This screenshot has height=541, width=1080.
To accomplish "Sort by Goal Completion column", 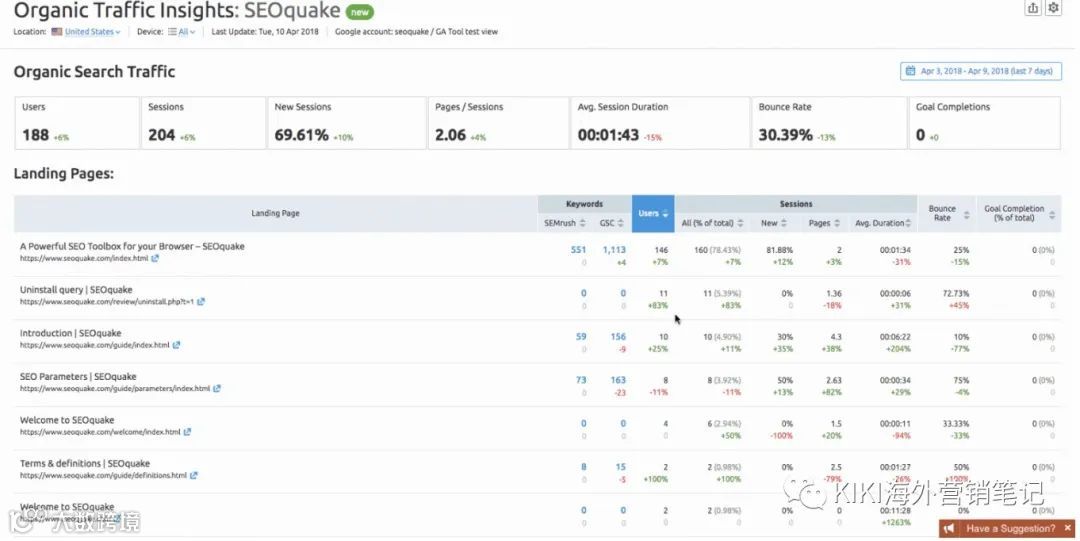I will click(x=1019, y=213).
